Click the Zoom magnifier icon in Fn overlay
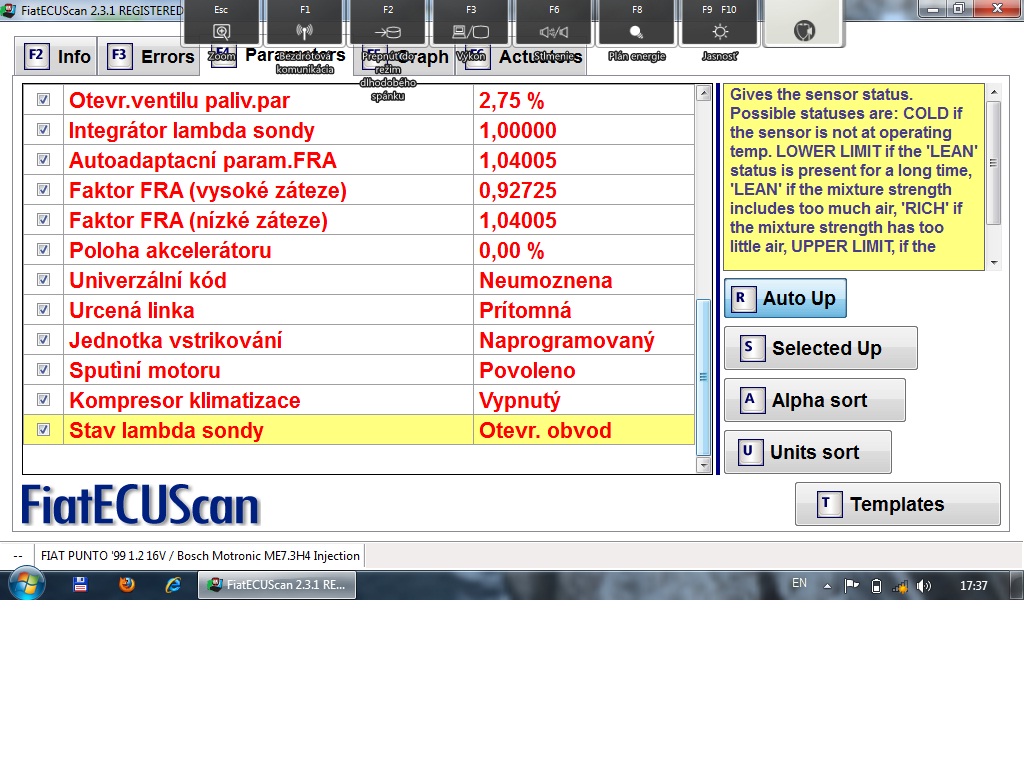This screenshot has width=1024, height=768. pos(221,31)
